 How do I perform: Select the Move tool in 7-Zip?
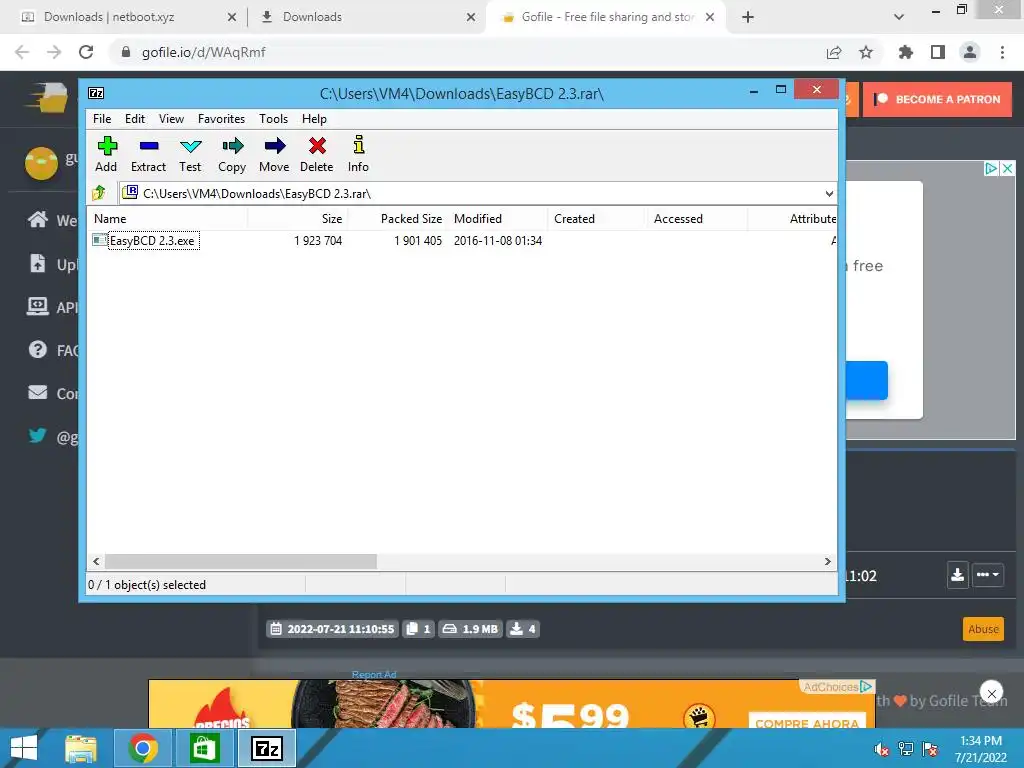click(x=274, y=154)
